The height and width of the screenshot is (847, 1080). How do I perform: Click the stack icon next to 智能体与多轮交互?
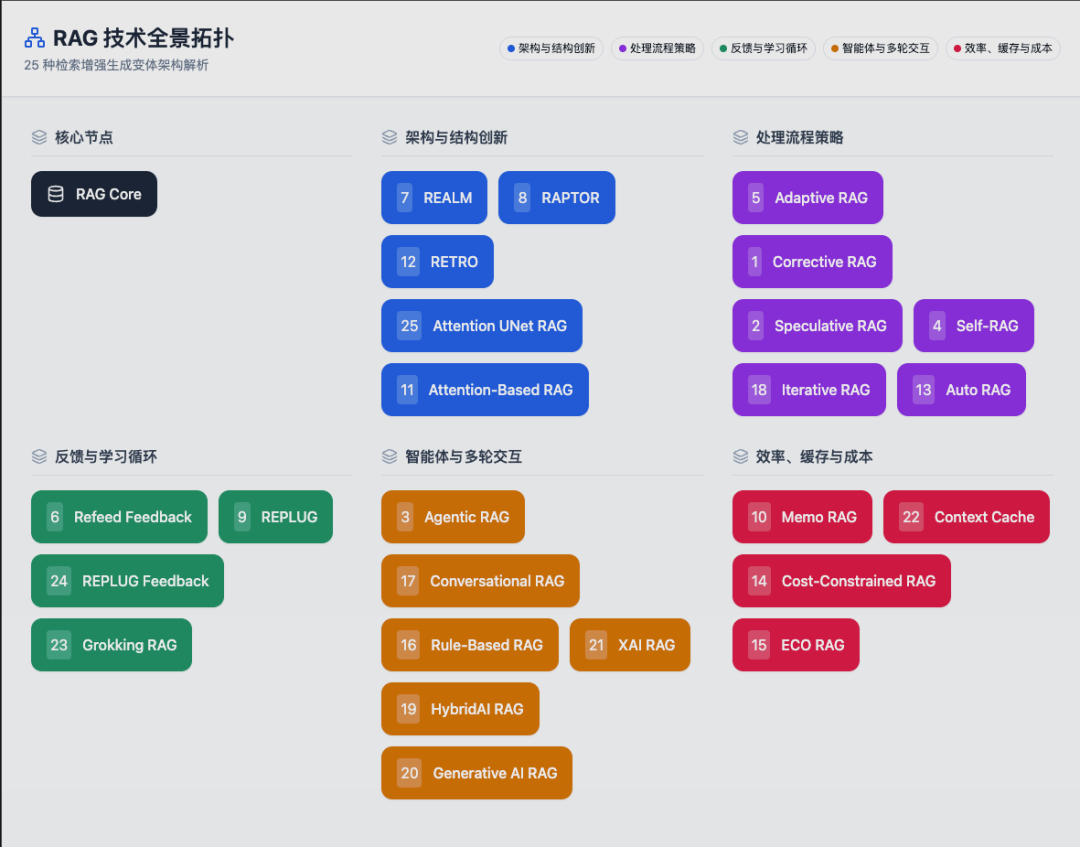(389, 457)
